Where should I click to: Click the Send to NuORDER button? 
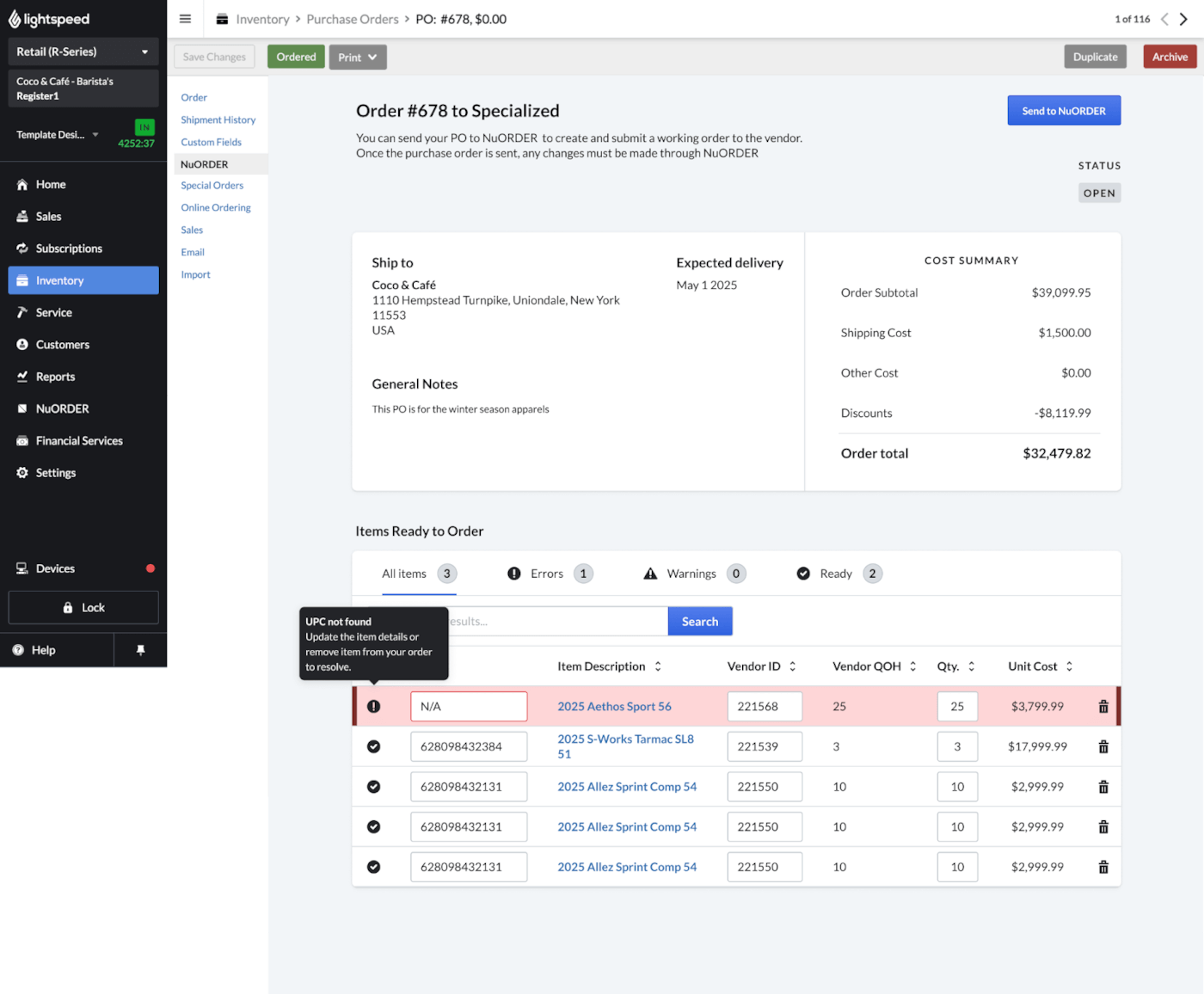(1064, 111)
